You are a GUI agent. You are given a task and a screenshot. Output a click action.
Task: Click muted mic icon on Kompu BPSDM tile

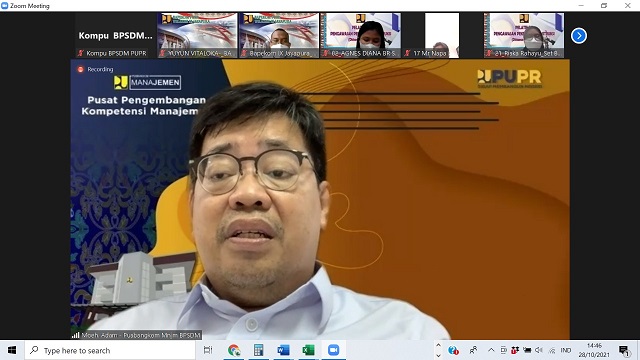tap(81, 53)
